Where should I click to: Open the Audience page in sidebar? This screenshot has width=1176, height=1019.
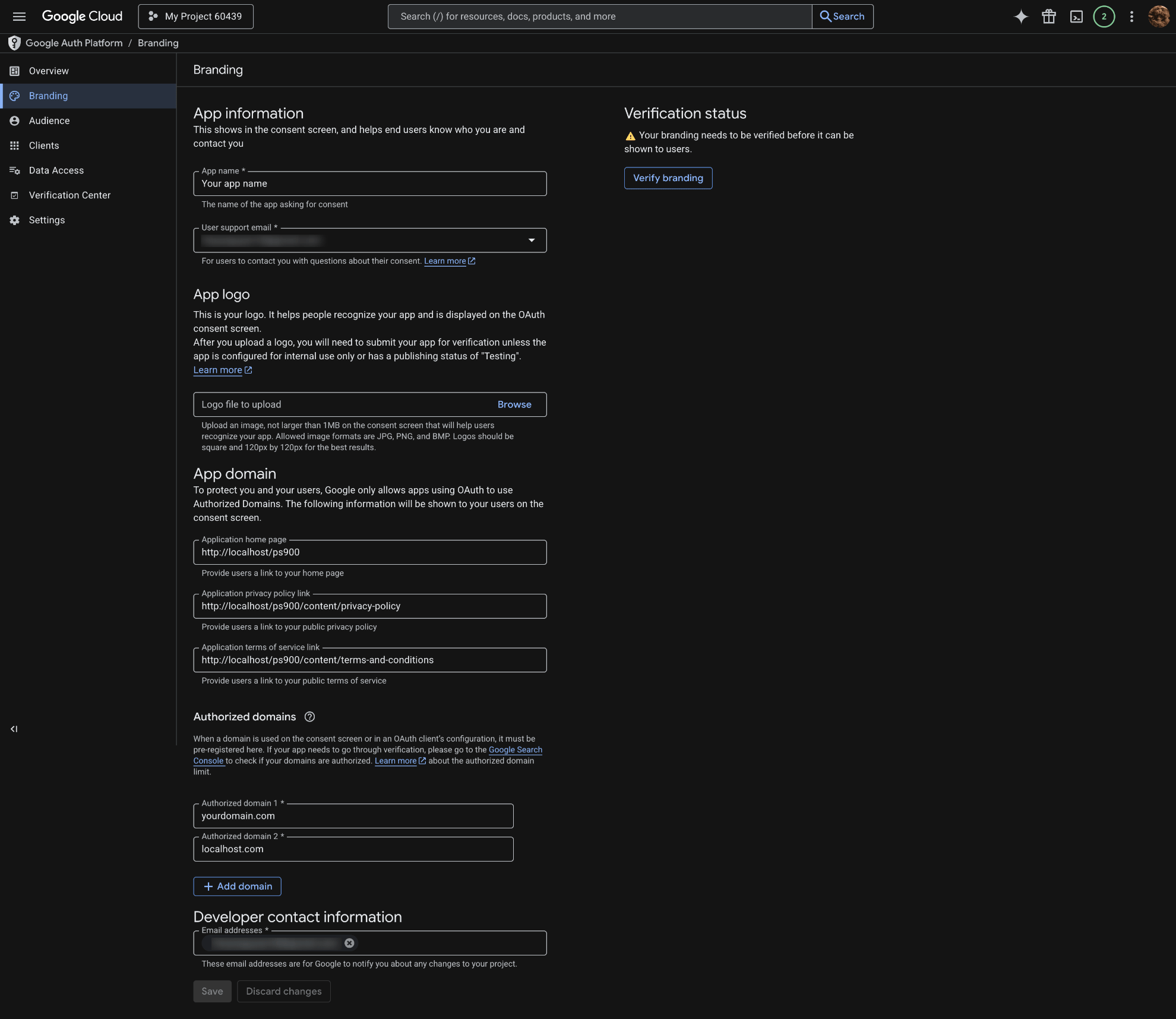click(x=49, y=121)
